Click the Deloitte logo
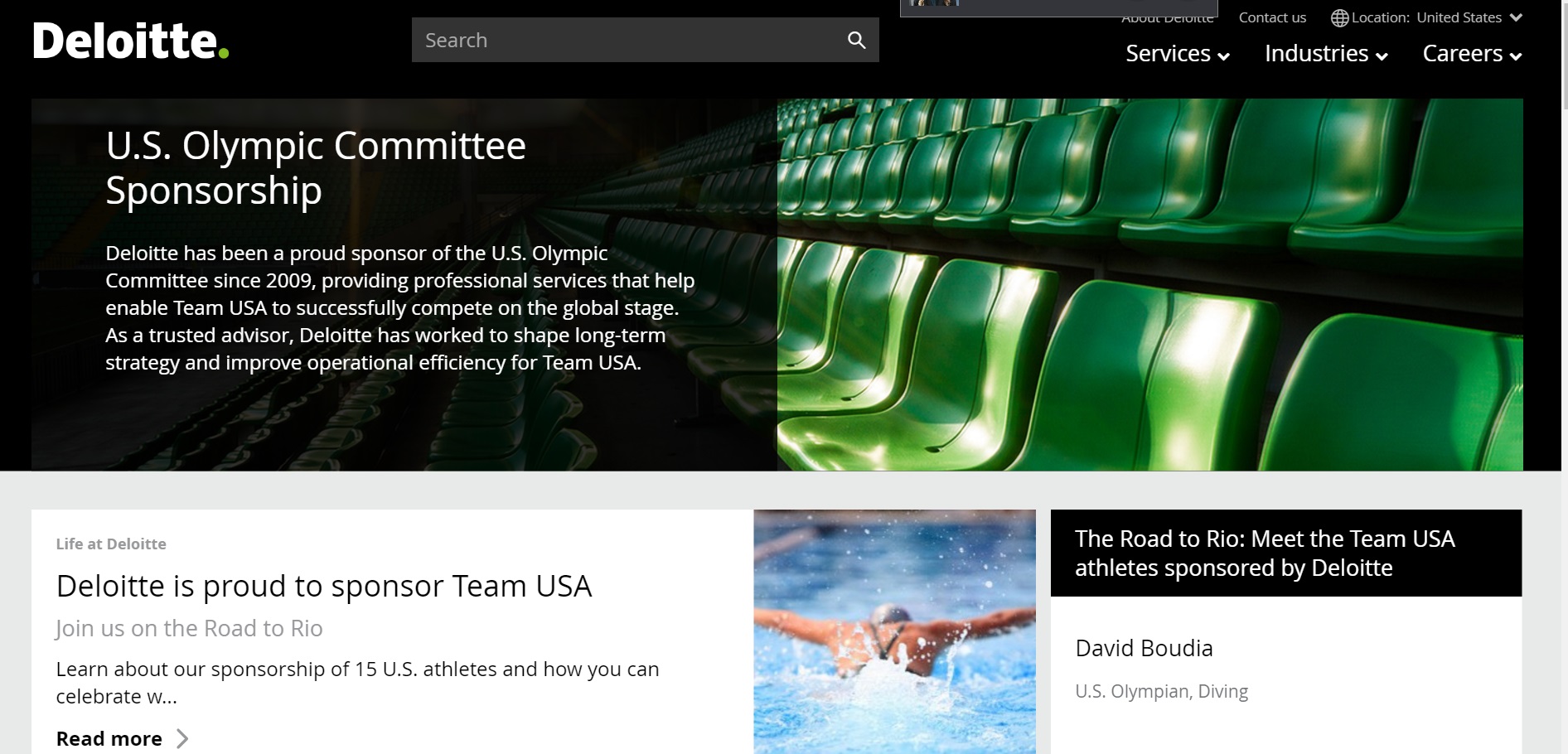This screenshot has width=1568, height=754. (x=130, y=41)
